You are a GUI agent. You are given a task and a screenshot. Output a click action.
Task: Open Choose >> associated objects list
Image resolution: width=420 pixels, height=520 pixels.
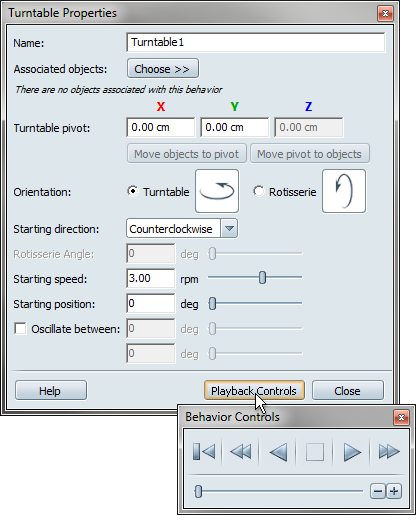163,69
